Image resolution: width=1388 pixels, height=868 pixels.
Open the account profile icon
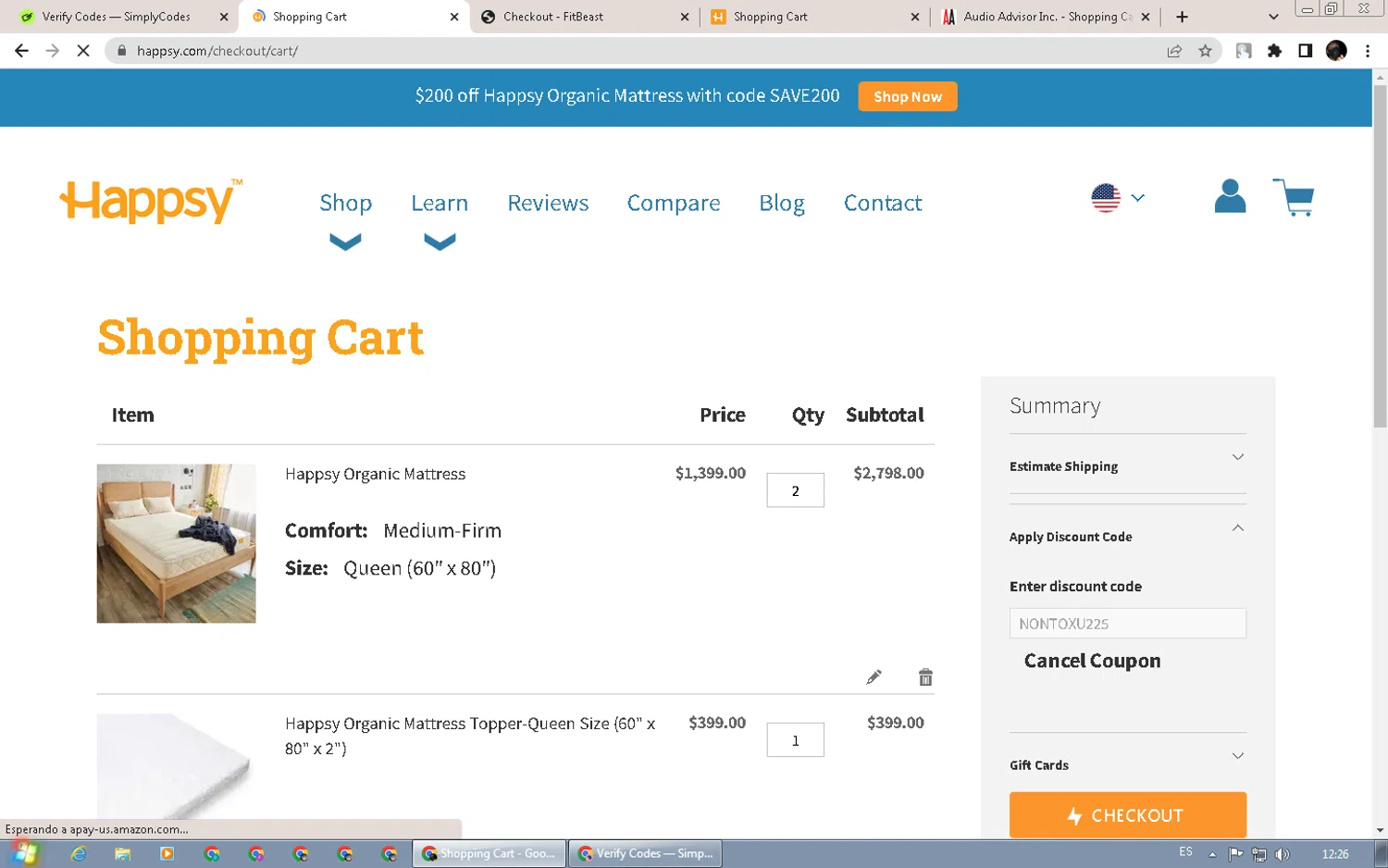pos(1230,196)
